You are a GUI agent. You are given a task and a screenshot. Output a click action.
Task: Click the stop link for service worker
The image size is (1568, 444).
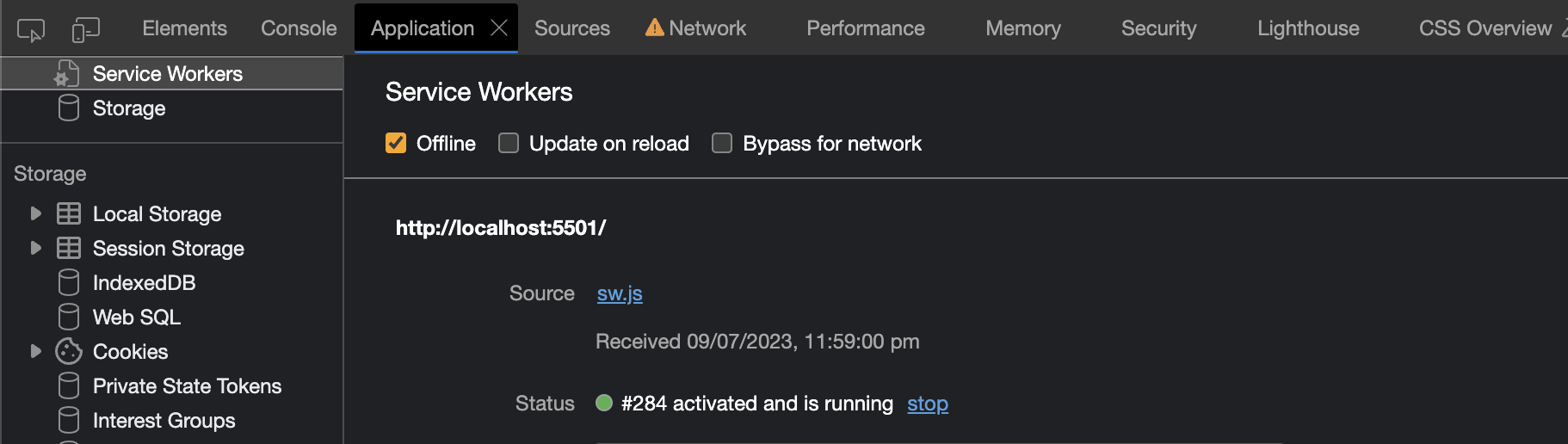927,404
